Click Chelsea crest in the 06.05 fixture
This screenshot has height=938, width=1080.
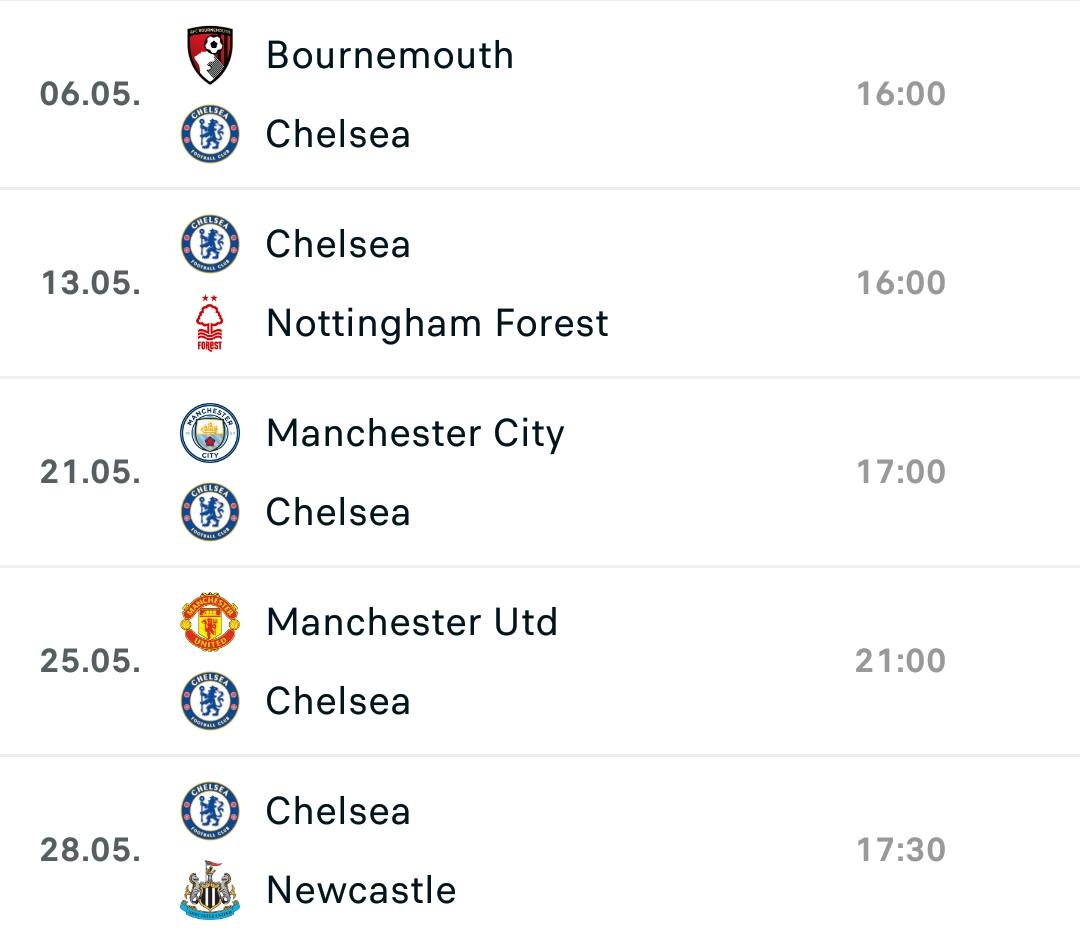click(x=210, y=134)
